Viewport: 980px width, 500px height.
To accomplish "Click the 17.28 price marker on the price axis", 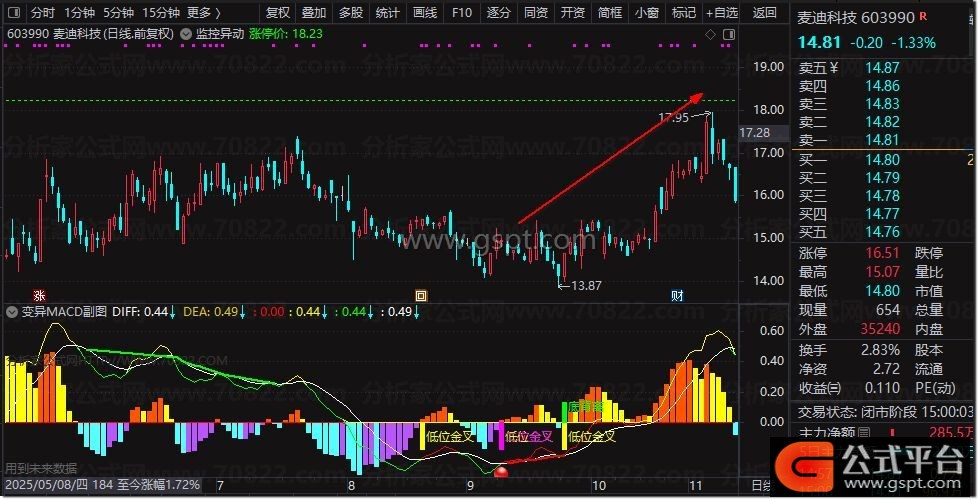I will click(x=753, y=132).
